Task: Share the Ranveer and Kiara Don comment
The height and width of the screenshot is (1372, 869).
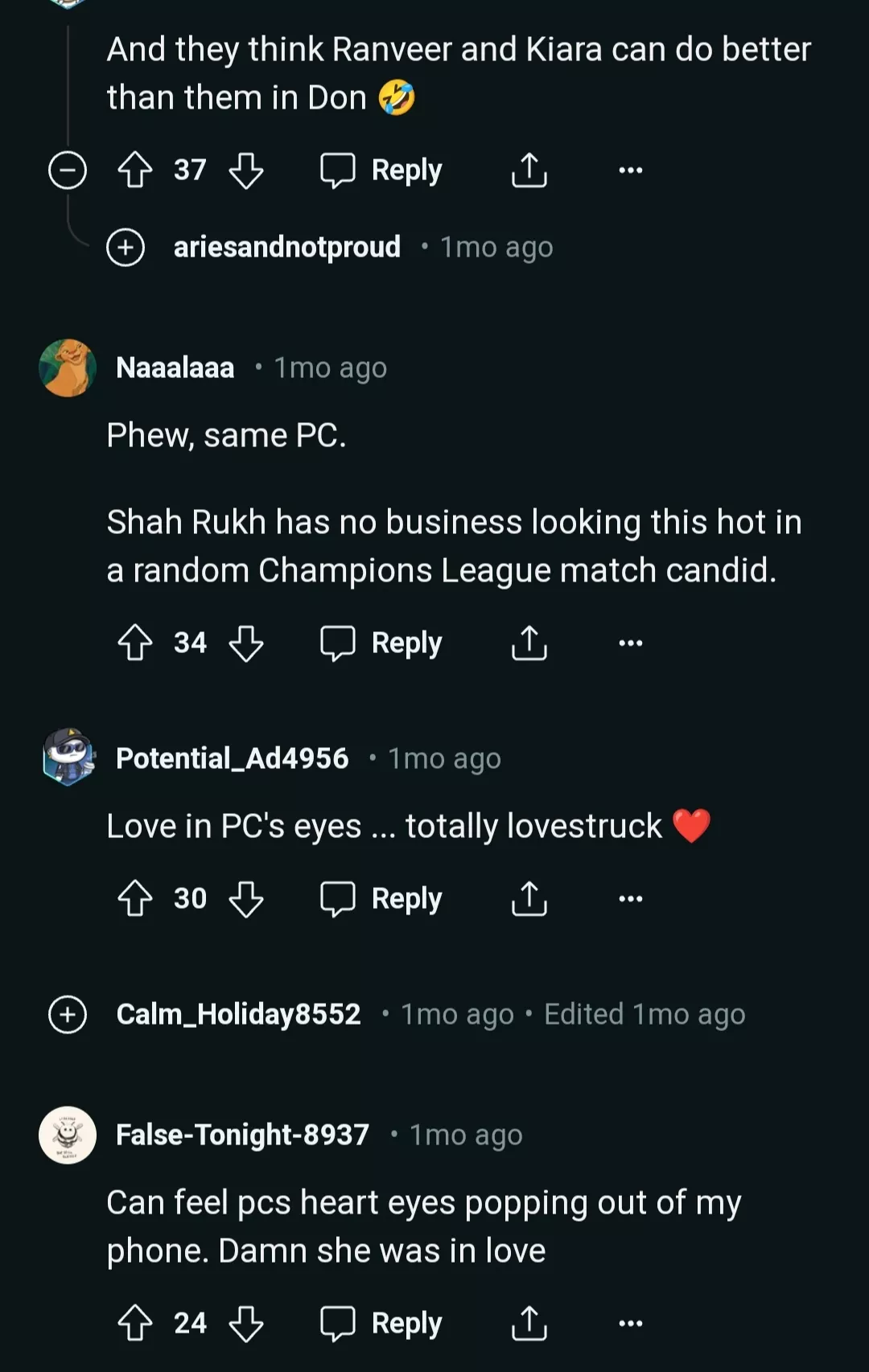Action: pyautogui.click(x=529, y=170)
